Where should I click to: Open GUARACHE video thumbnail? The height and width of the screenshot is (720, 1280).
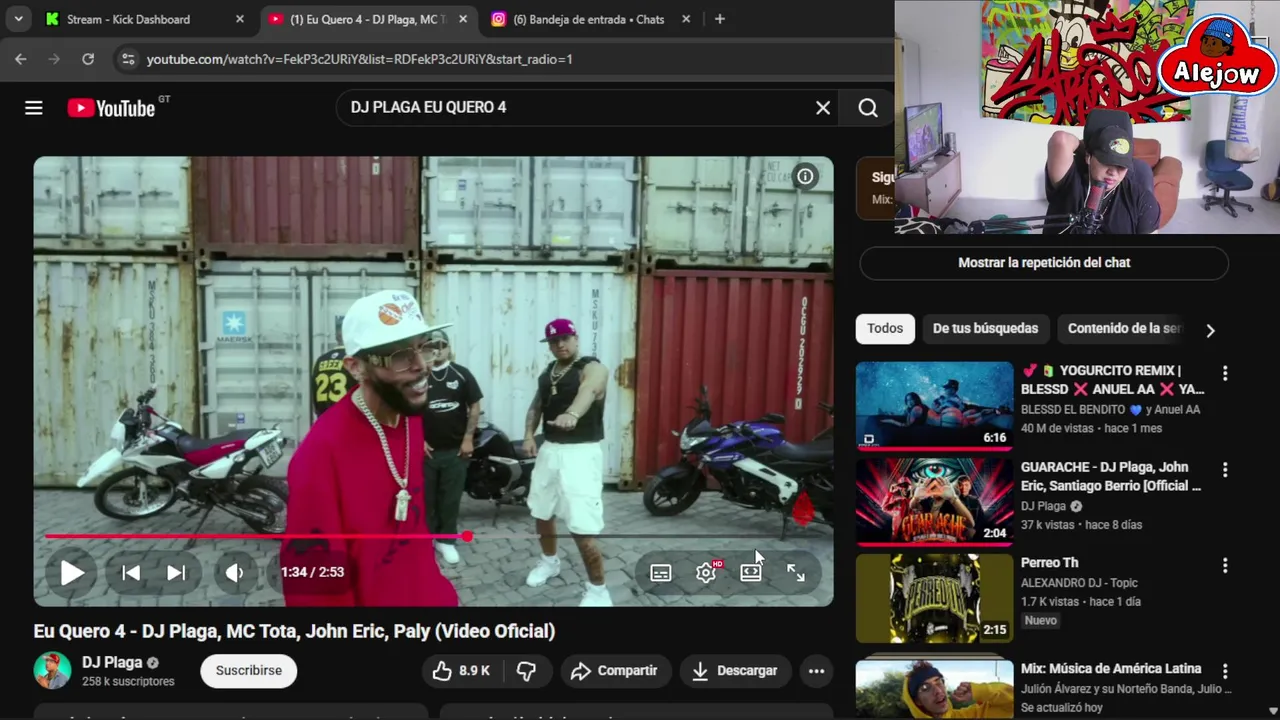coord(934,502)
